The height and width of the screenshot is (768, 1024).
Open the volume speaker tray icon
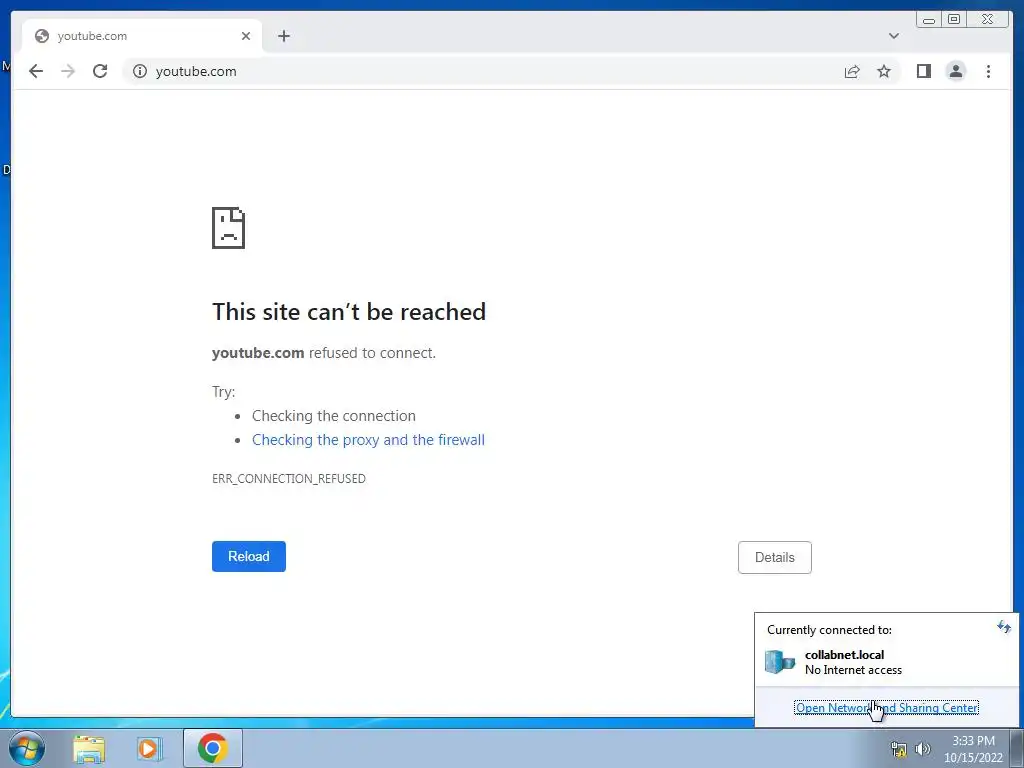coord(922,749)
